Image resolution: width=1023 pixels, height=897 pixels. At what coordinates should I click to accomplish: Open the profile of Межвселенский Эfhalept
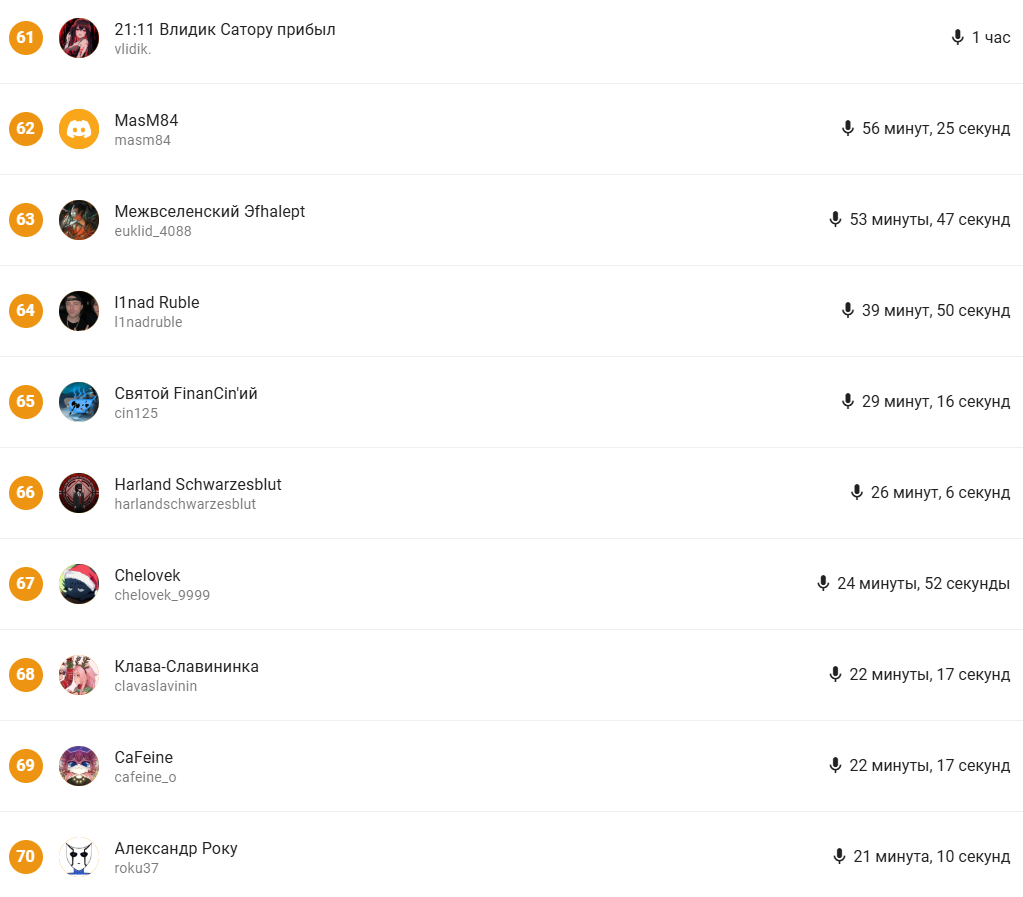209,212
